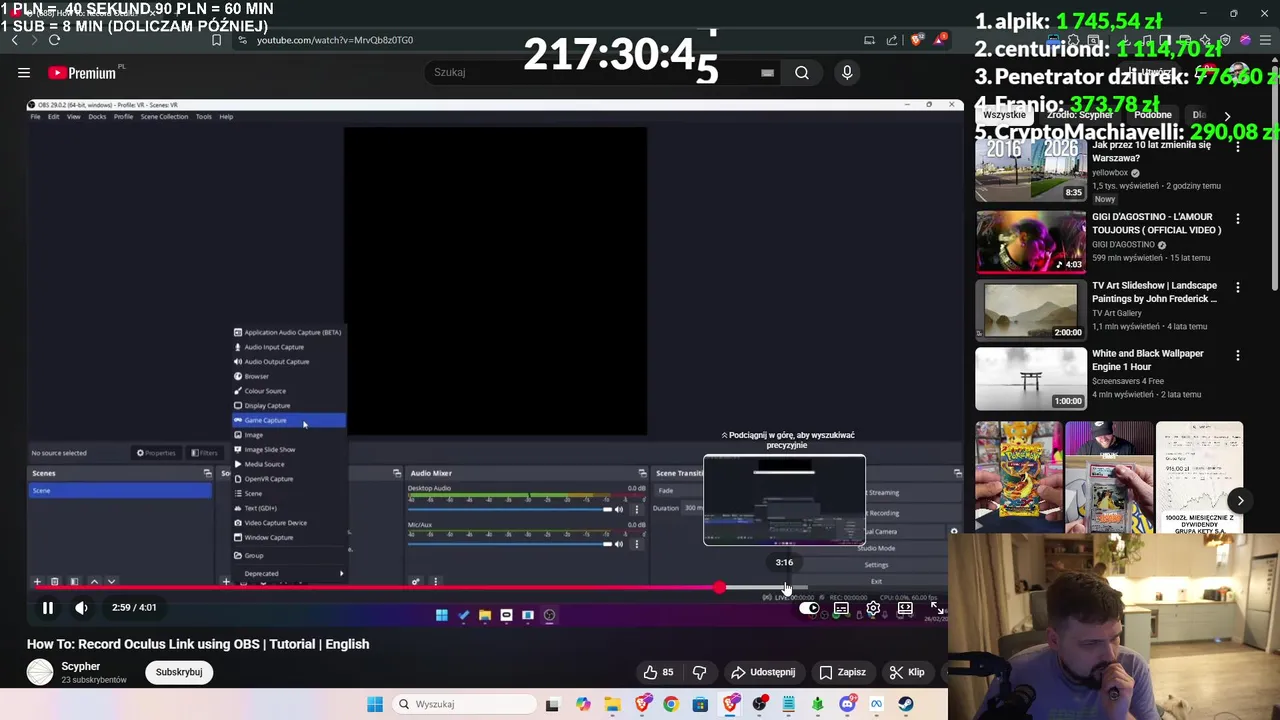This screenshot has height=720, width=1280.
Task: Dislike the video
Action: click(700, 672)
